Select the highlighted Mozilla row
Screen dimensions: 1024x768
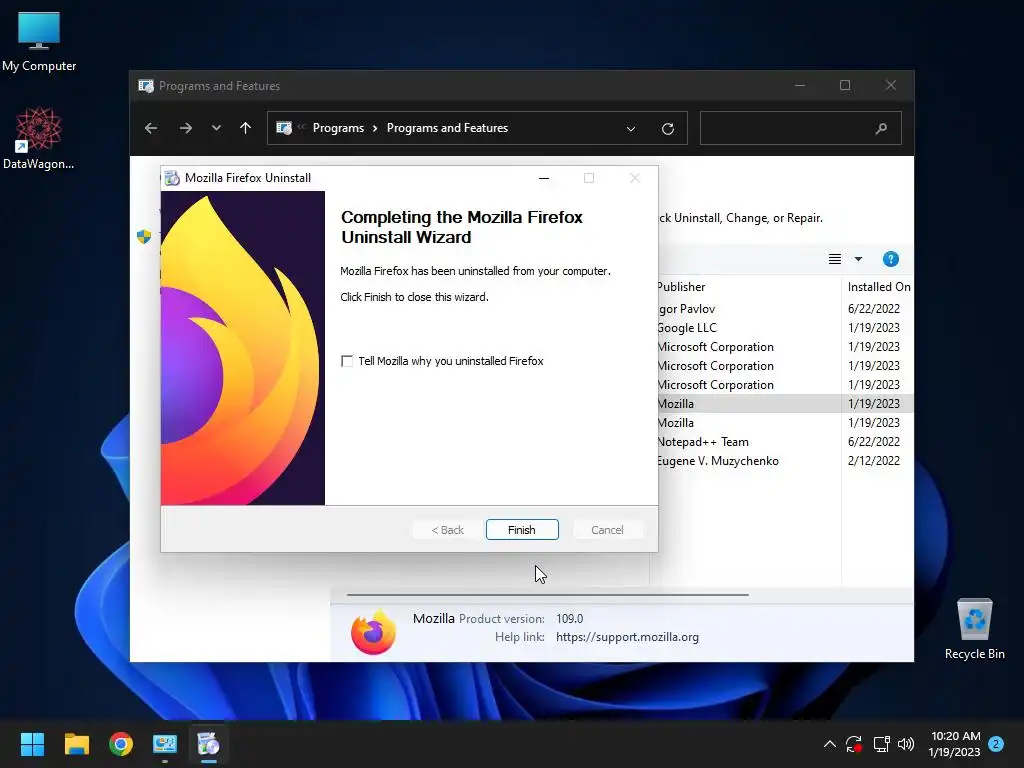coord(784,404)
